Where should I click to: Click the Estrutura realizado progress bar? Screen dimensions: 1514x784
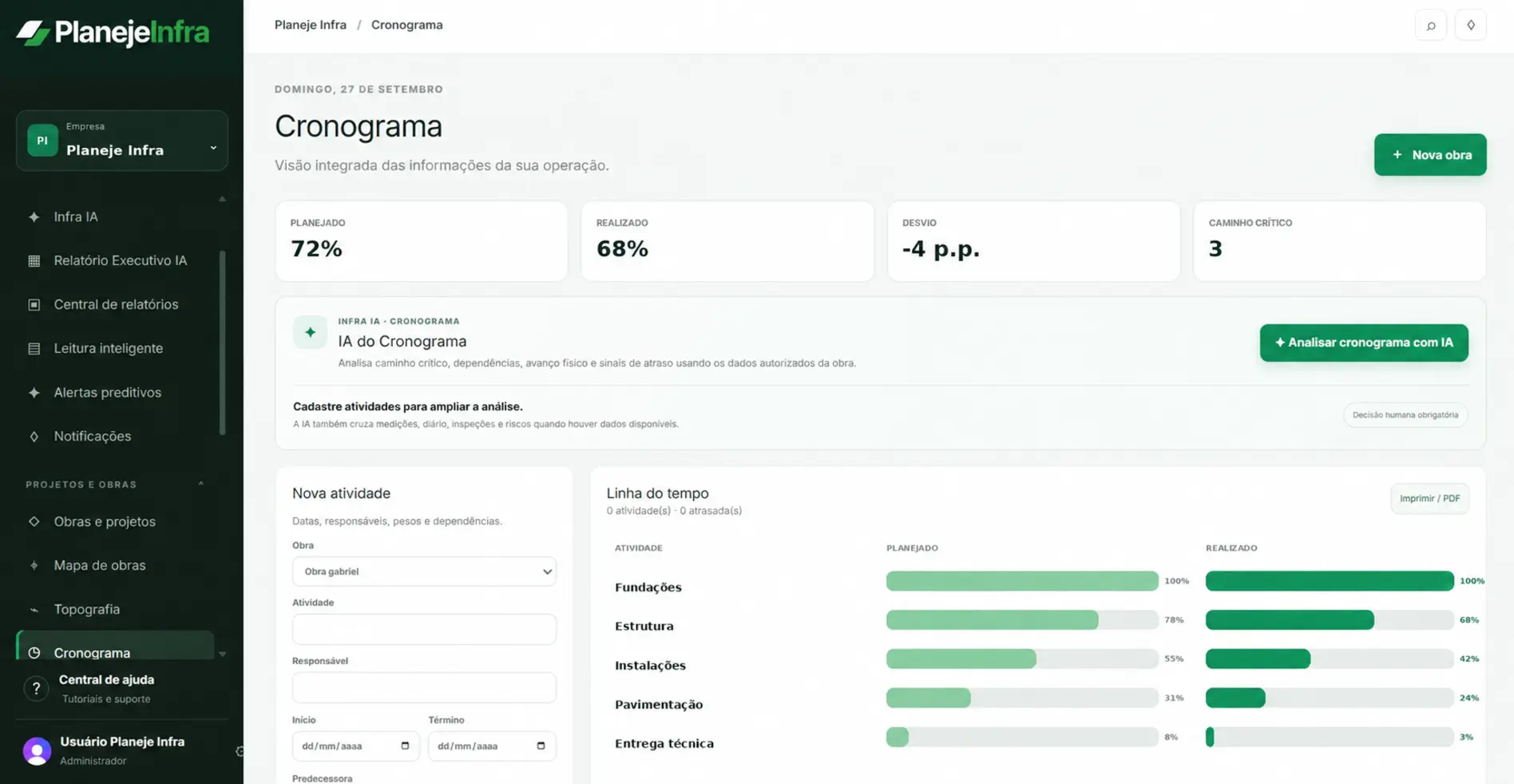point(1330,620)
